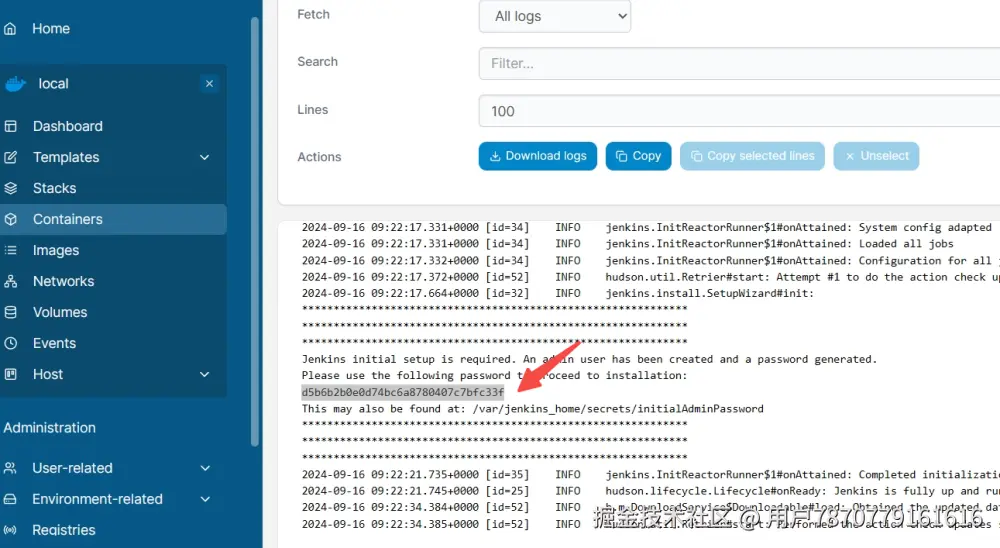The width and height of the screenshot is (1000, 548).
Task: Navigate to Networks
Action: (x=63, y=281)
